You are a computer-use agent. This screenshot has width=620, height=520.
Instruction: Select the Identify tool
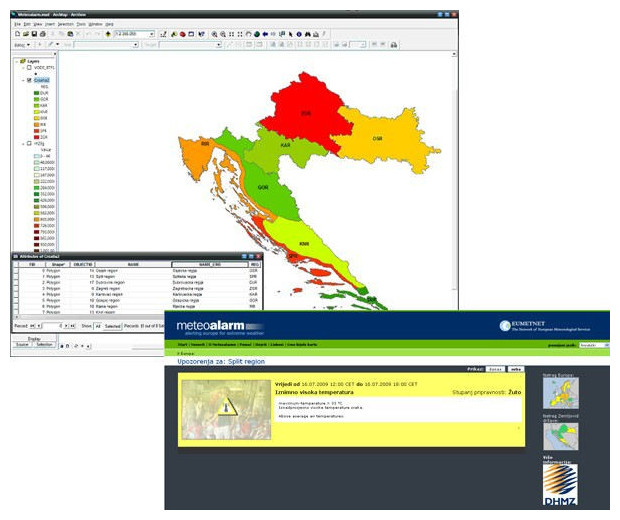coord(299,34)
